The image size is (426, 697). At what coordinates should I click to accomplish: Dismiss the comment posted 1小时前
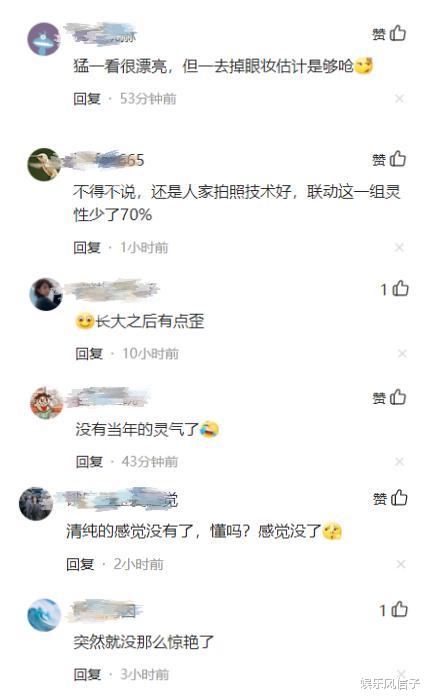tap(399, 247)
